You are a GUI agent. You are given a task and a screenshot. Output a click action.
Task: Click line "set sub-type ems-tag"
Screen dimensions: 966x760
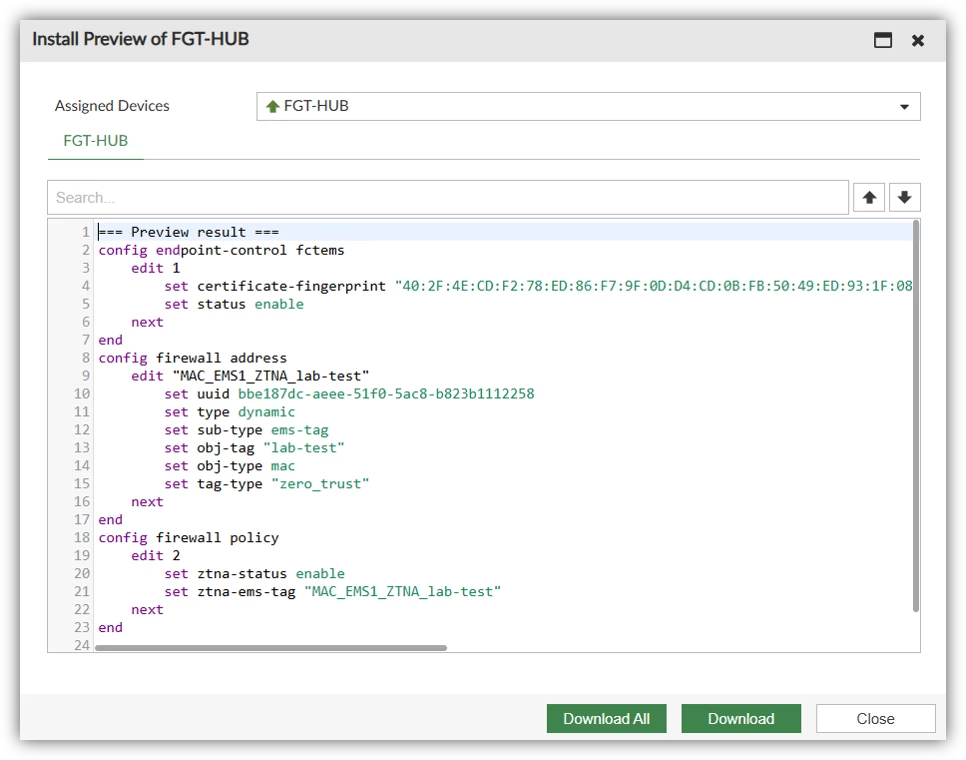tap(246, 430)
